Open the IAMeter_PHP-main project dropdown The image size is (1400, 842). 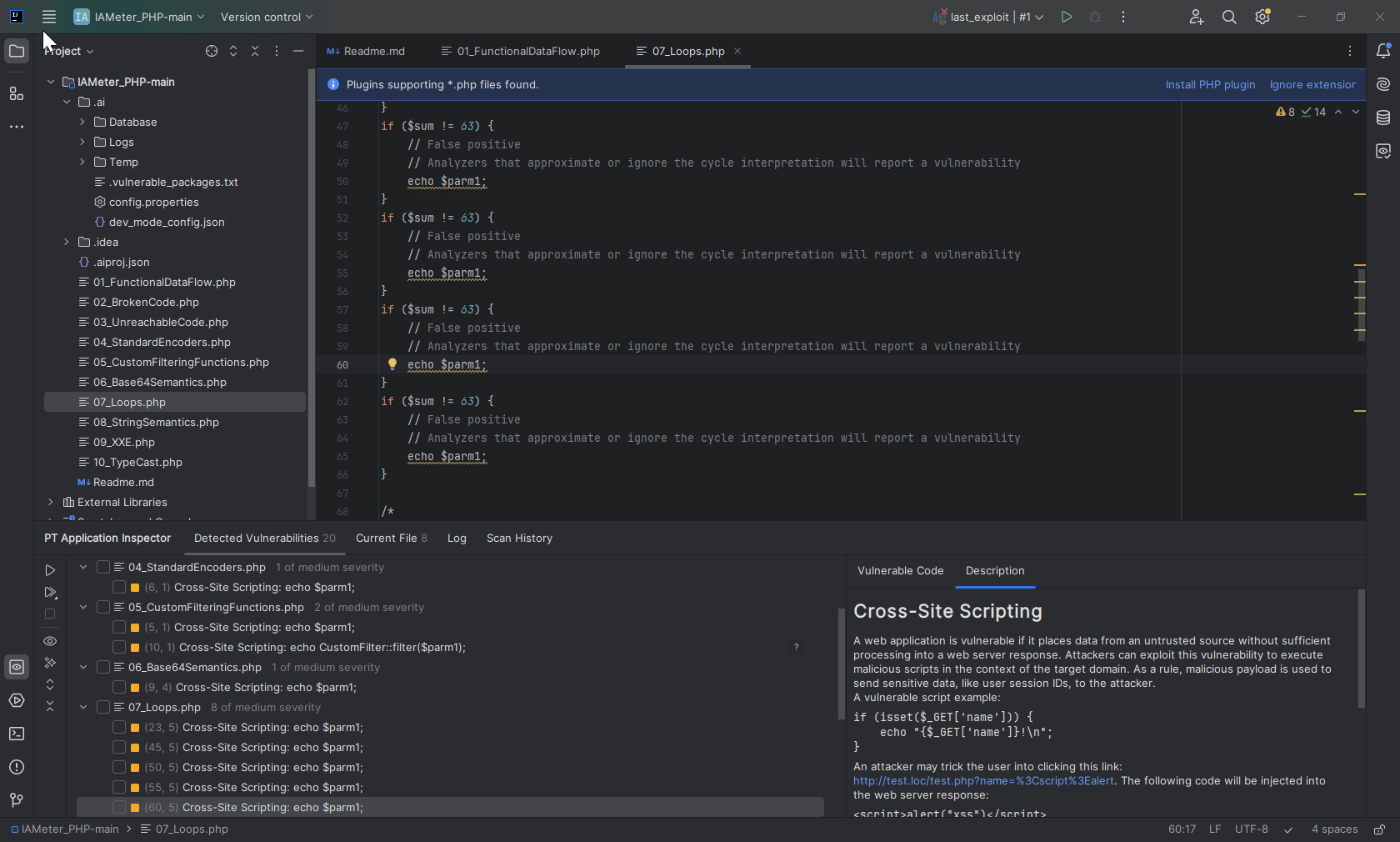139,17
